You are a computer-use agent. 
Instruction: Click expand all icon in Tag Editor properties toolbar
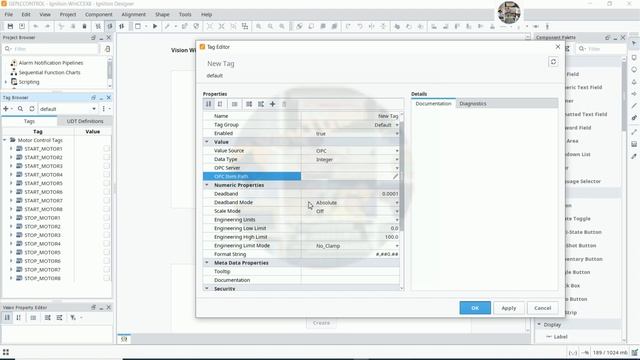click(249, 104)
